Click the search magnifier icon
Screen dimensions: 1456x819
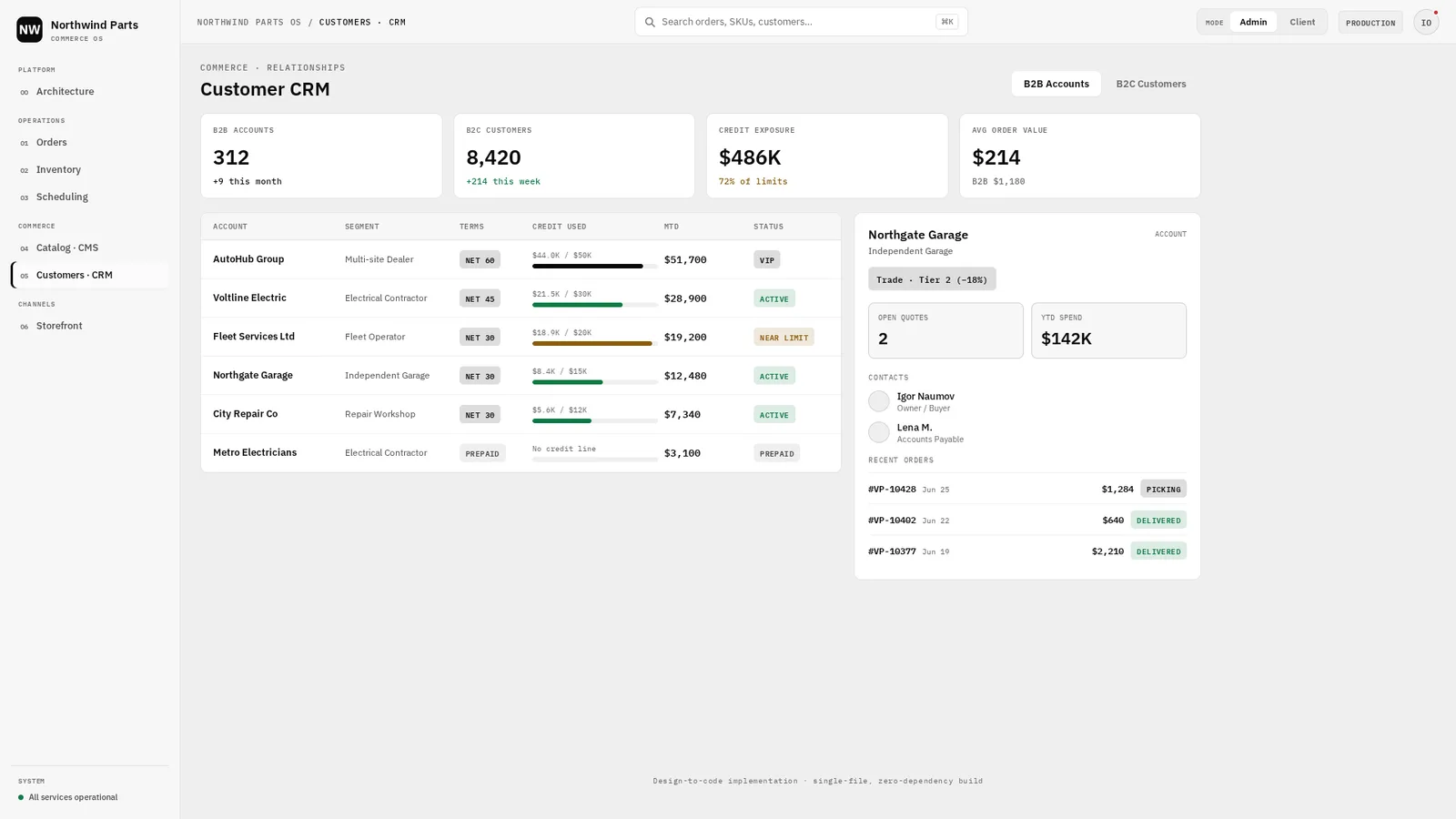click(650, 22)
